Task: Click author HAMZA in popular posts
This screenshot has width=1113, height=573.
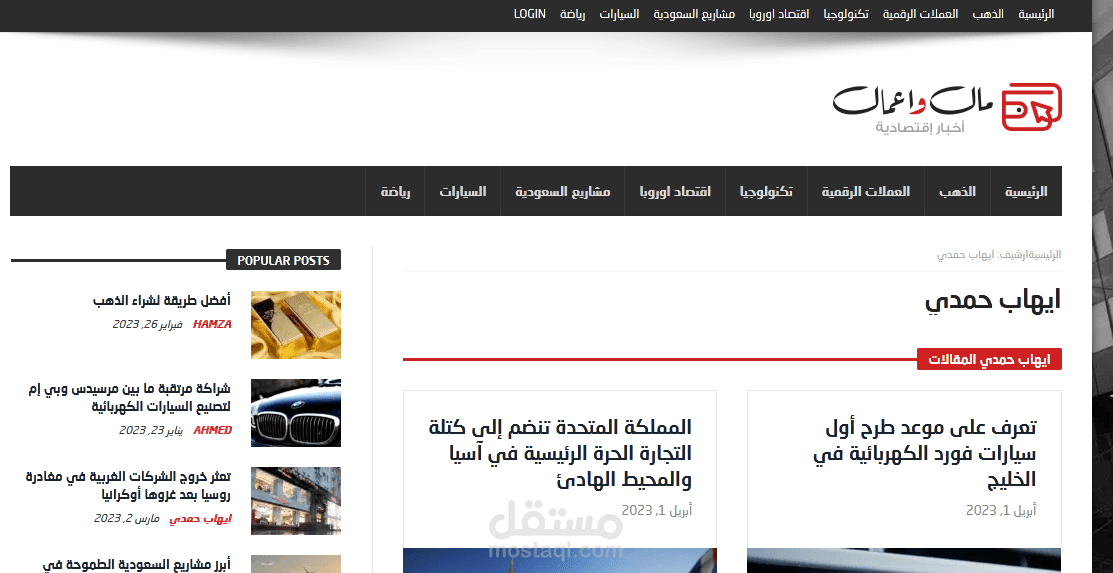Action: pos(212,324)
